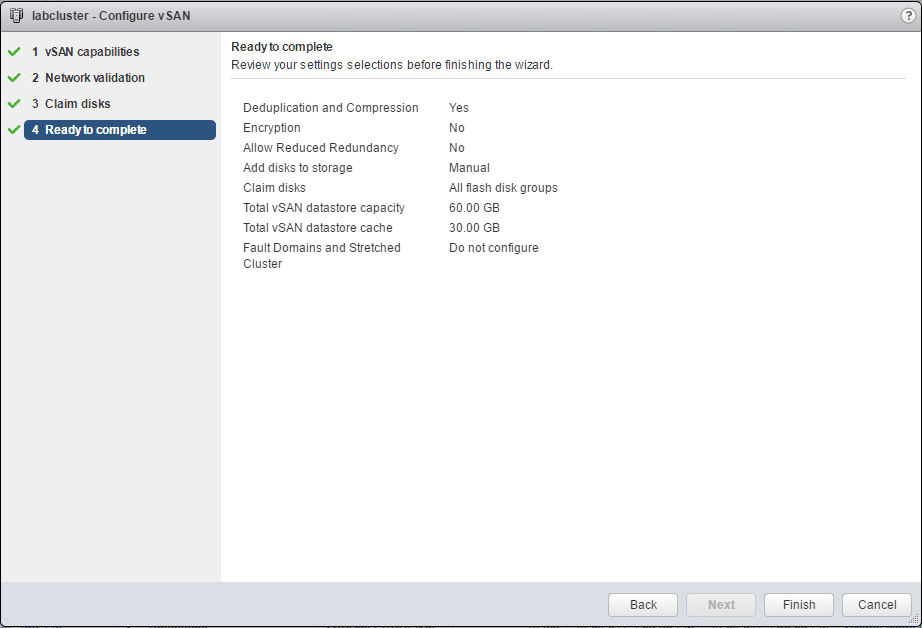Click the green checkmark beside Claim disks
The image size is (922, 628).
[14, 103]
